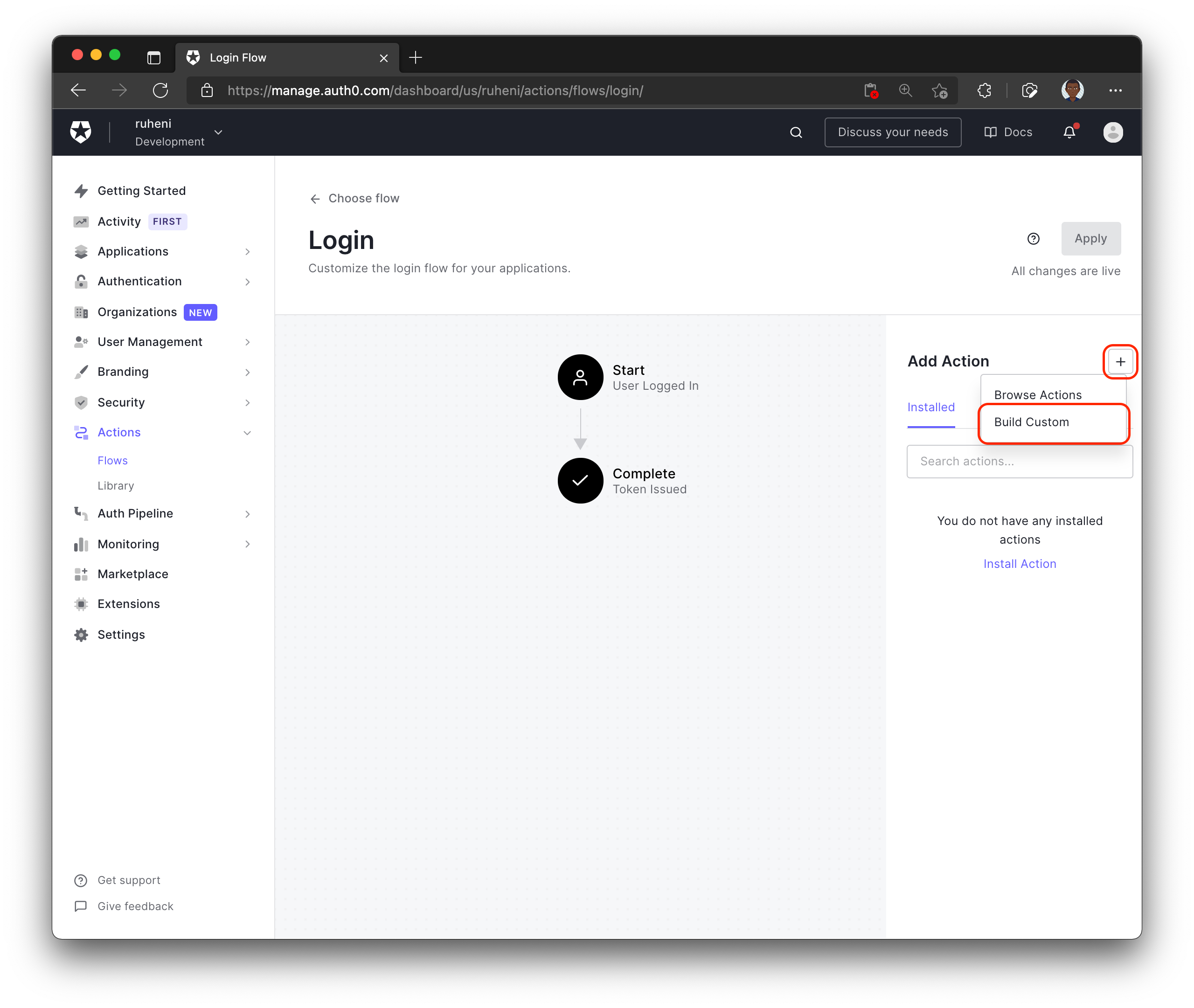Switch to the Installed tab

click(x=931, y=407)
